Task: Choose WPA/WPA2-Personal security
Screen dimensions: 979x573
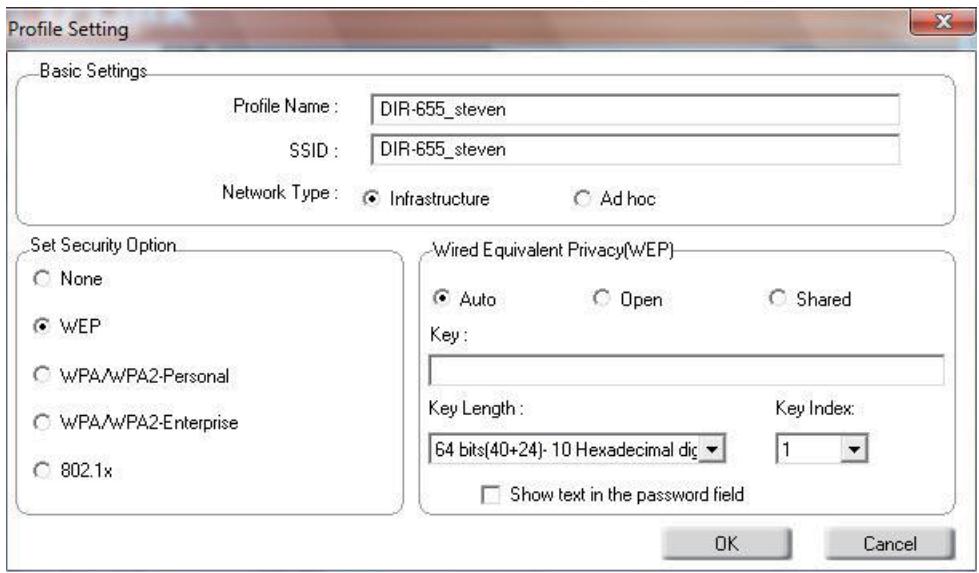Action: 42,375
